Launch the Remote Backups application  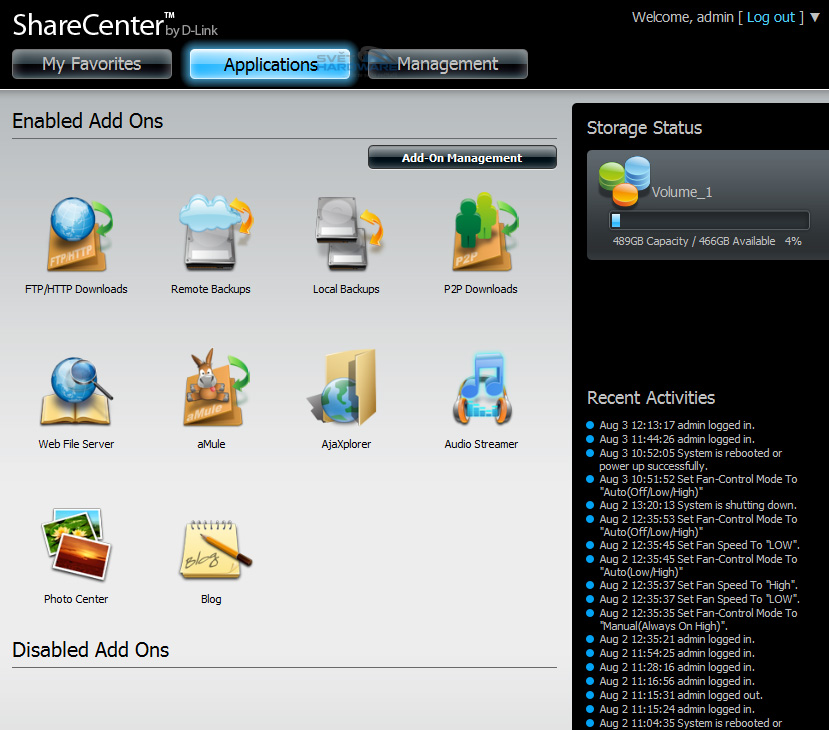(211, 235)
